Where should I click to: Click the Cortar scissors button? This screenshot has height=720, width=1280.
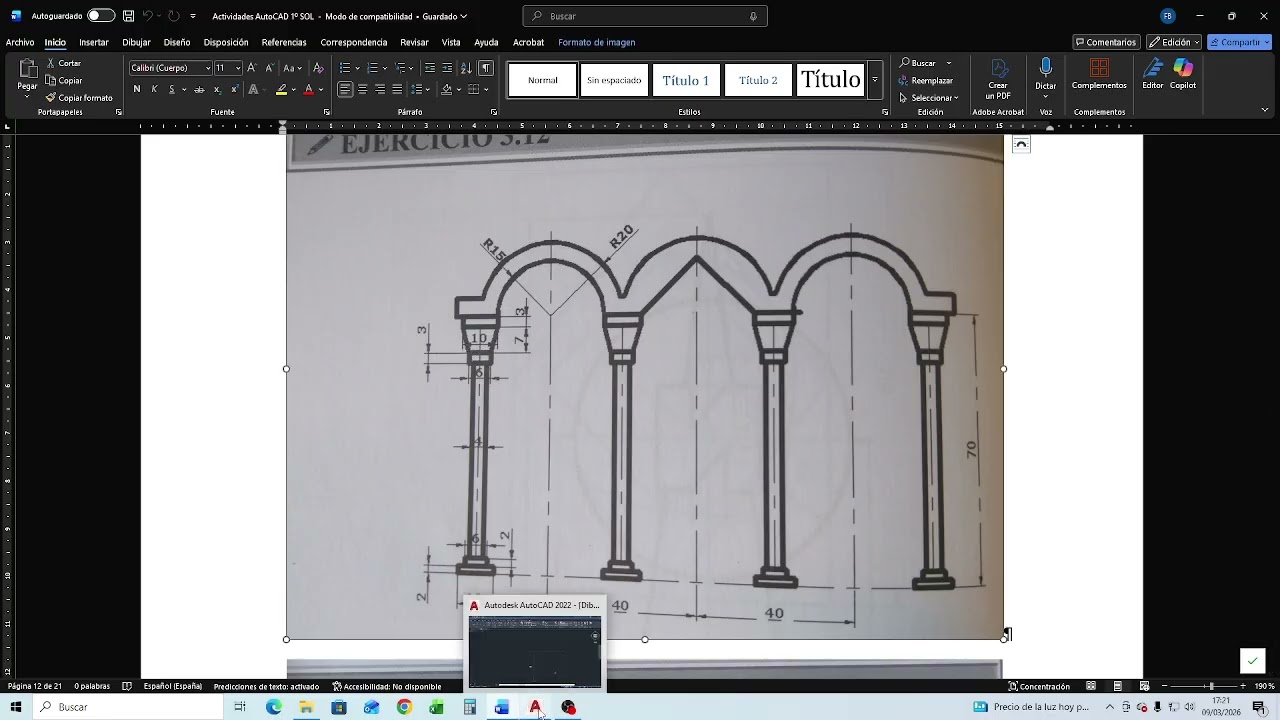tap(64, 63)
